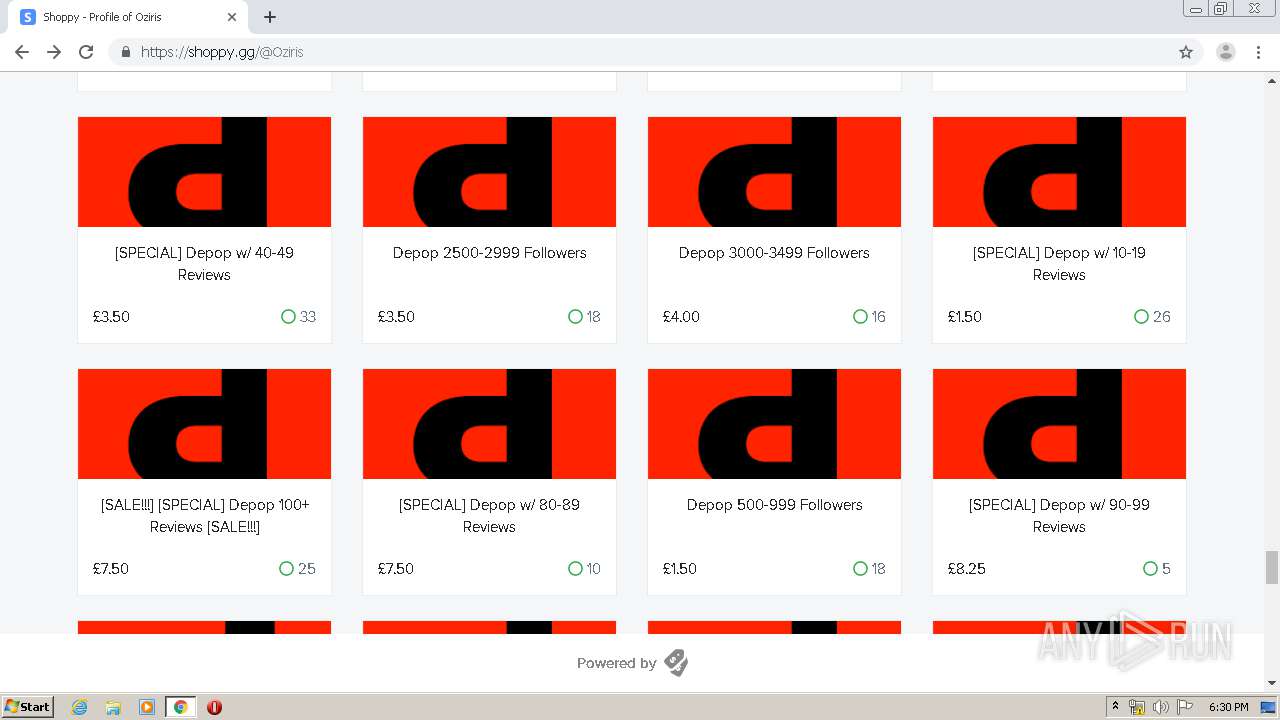1280x720 pixels.
Task: Click the Chrome icon in the taskbar
Action: coord(180,707)
